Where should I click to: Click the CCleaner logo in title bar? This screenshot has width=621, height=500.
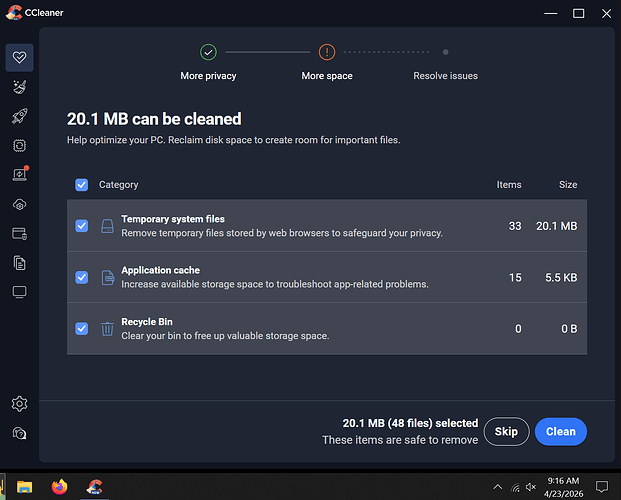pos(13,13)
